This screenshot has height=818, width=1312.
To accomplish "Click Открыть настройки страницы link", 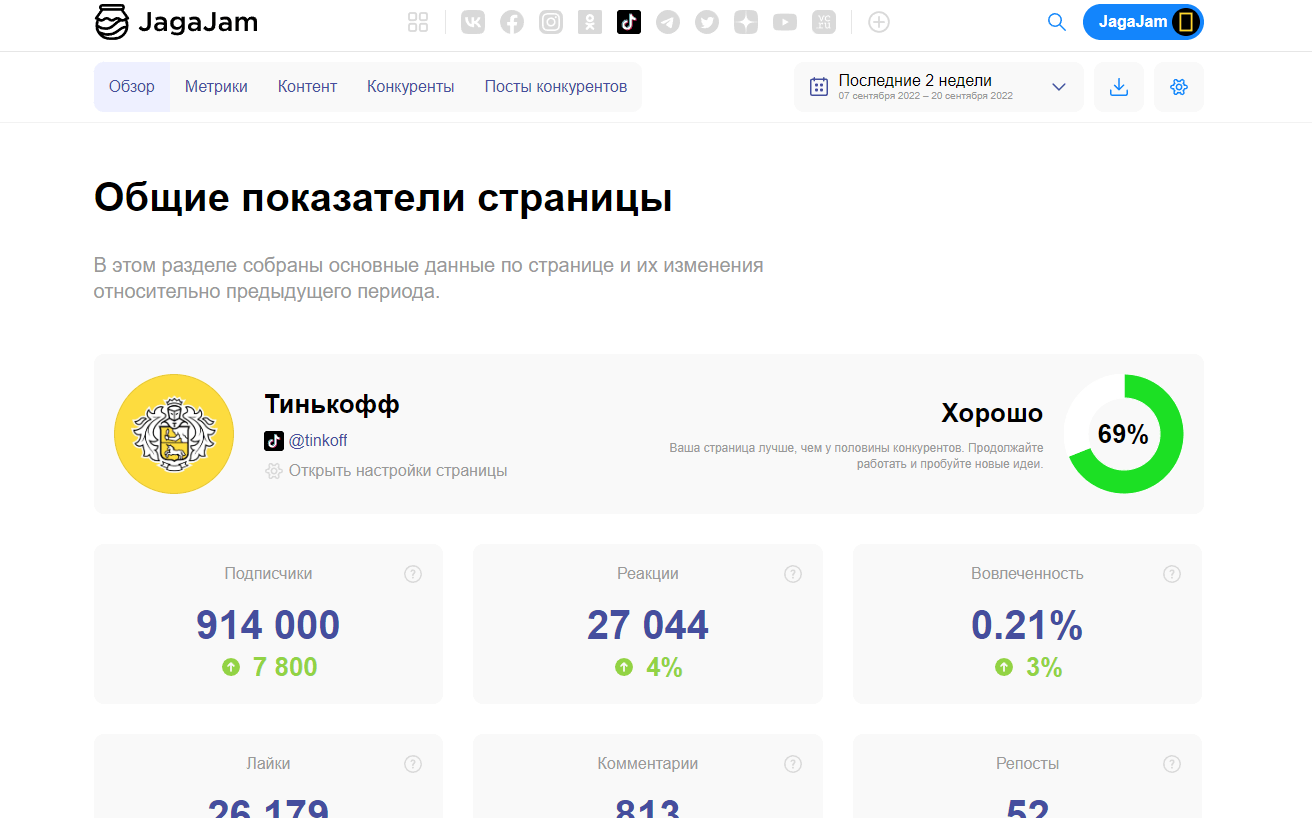I will (x=398, y=471).
